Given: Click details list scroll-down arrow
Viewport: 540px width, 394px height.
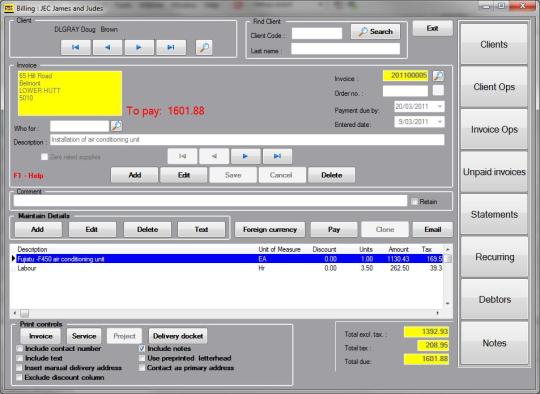Looking at the screenshot, I should (x=448, y=303).
